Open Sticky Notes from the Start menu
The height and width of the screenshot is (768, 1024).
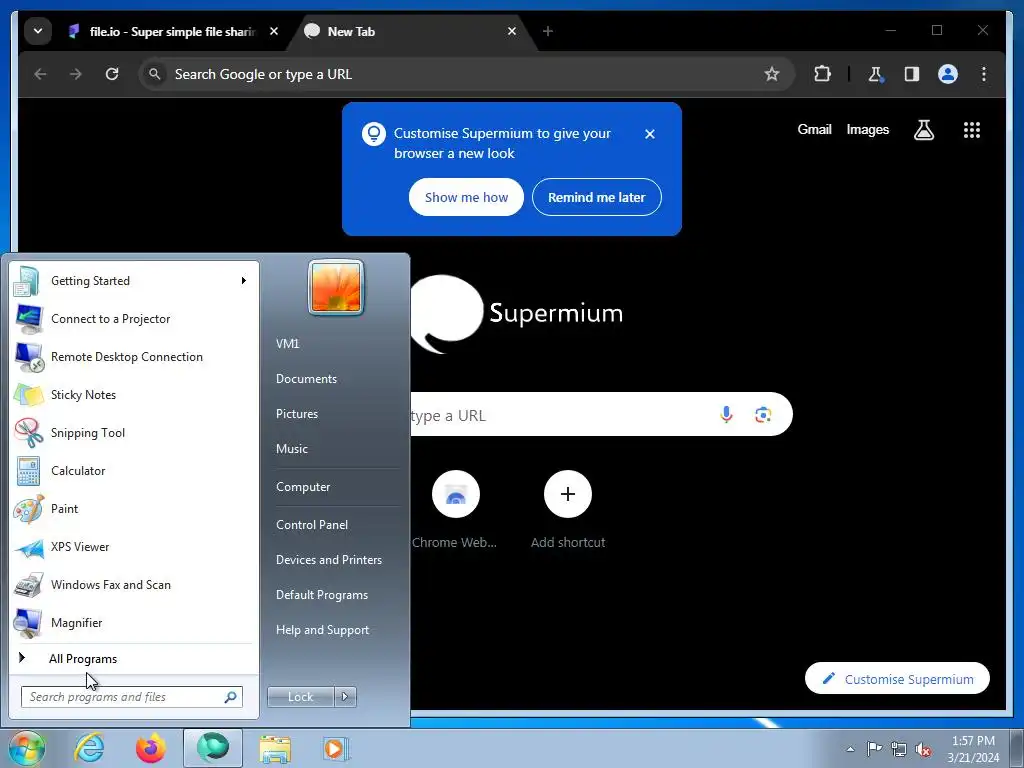click(133, 395)
